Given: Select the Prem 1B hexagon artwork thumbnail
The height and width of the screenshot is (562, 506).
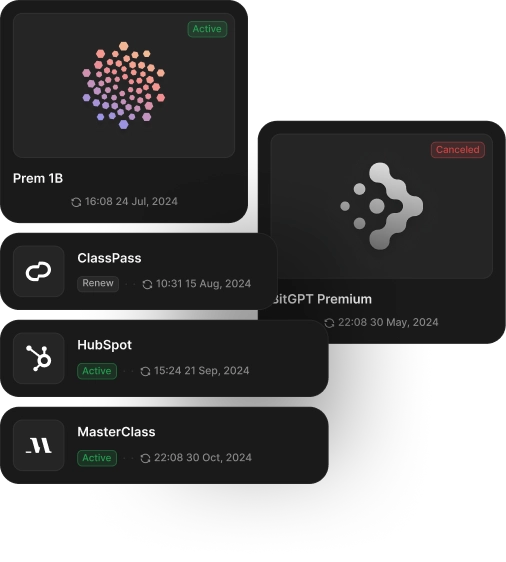Looking at the screenshot, I should [124, 85].
